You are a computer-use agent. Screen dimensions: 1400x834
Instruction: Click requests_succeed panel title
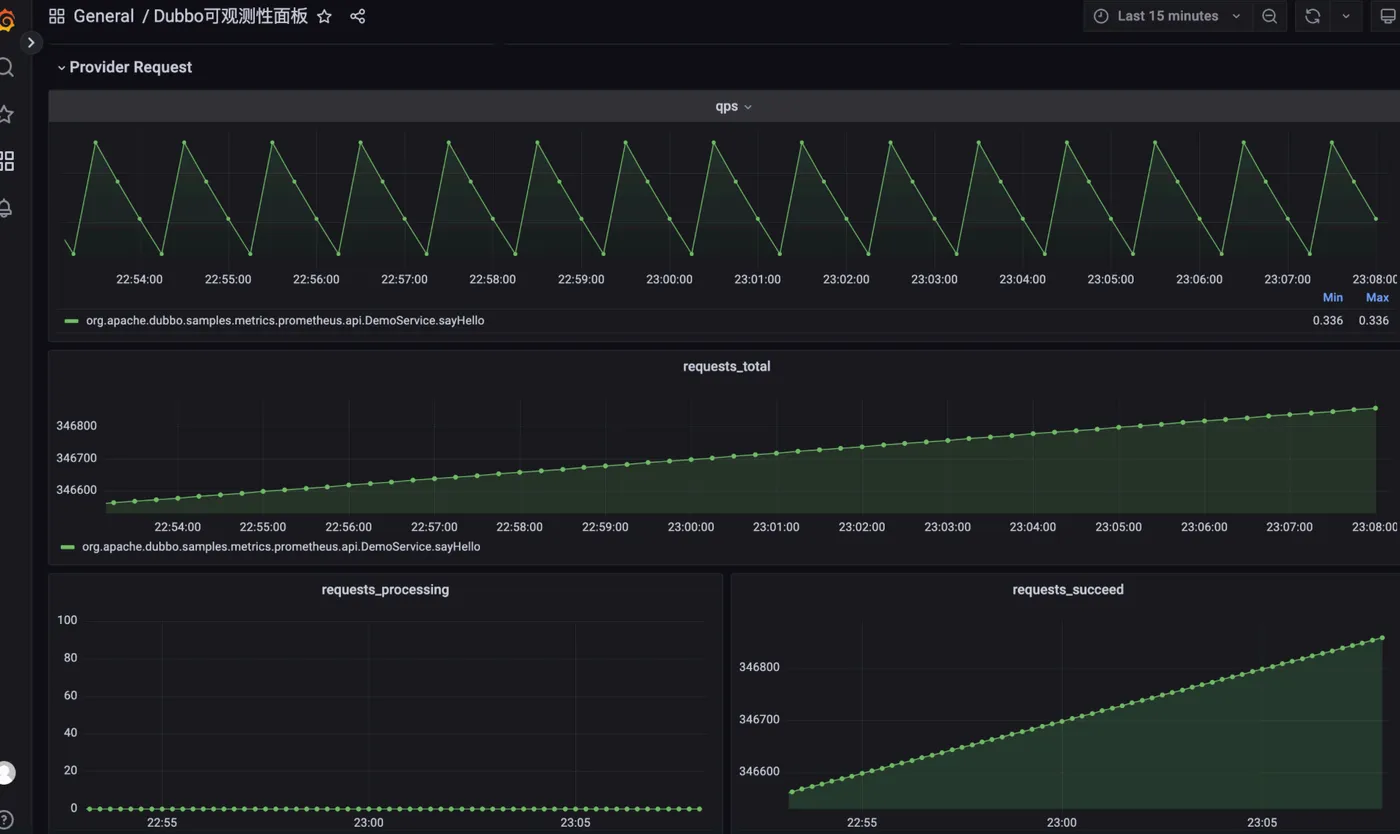tap(1068, 589)
